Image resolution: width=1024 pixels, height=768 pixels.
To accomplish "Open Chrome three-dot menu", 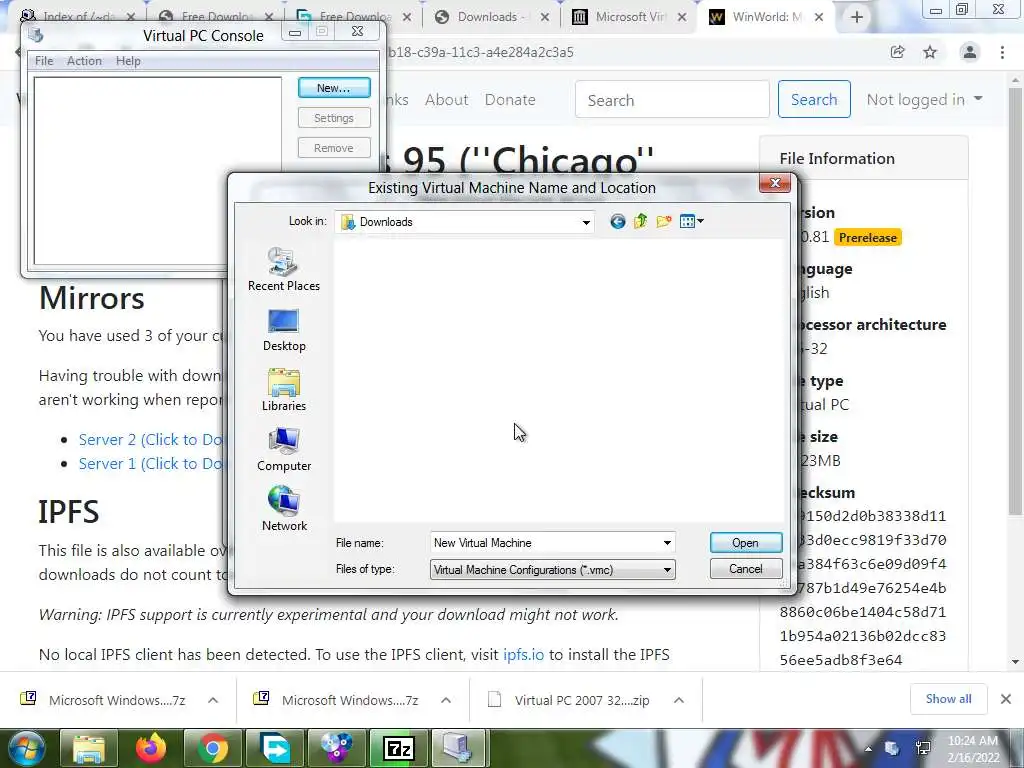I will [1002, 52].
